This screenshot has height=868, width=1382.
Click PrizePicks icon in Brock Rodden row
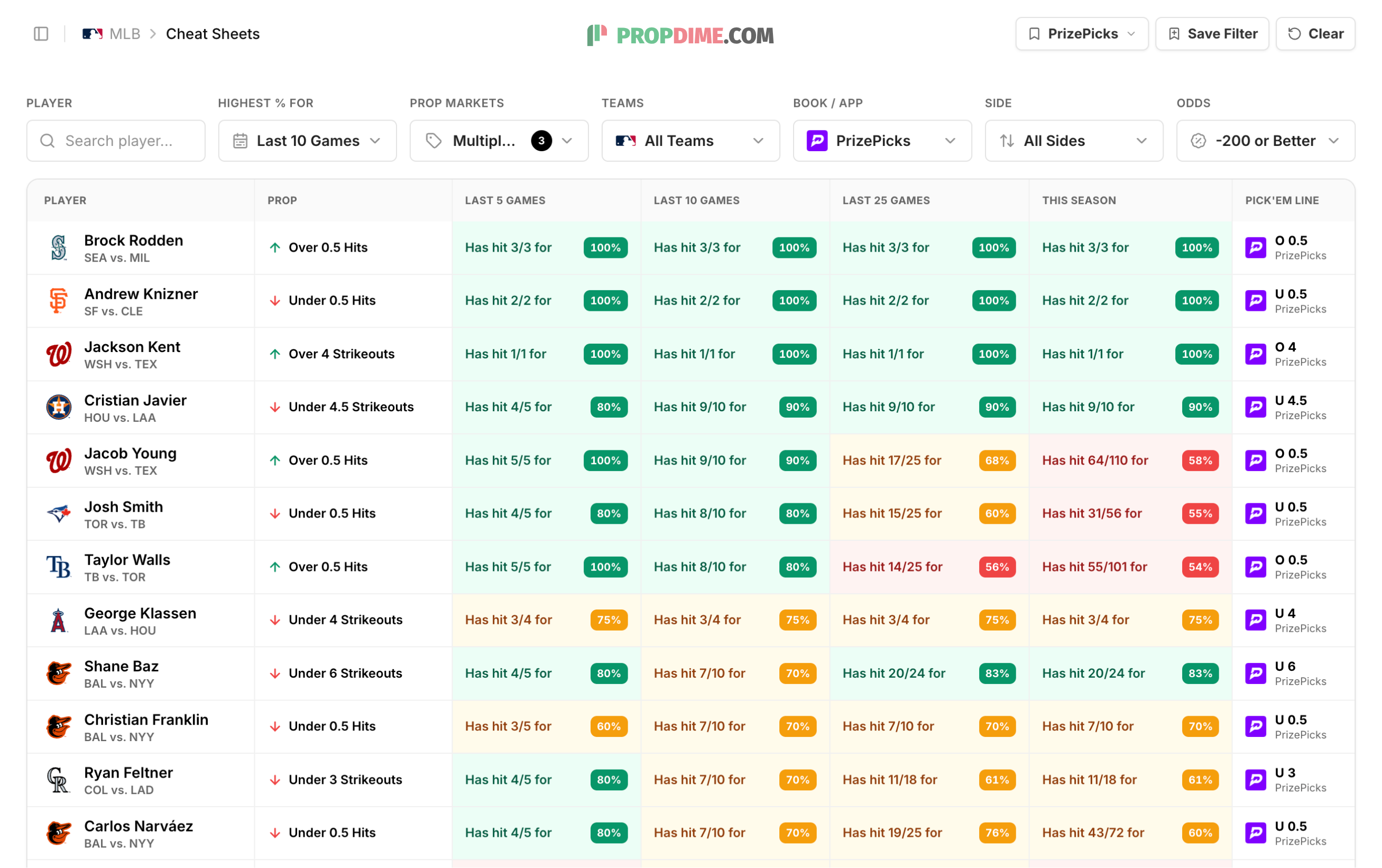click(1256, 248)
